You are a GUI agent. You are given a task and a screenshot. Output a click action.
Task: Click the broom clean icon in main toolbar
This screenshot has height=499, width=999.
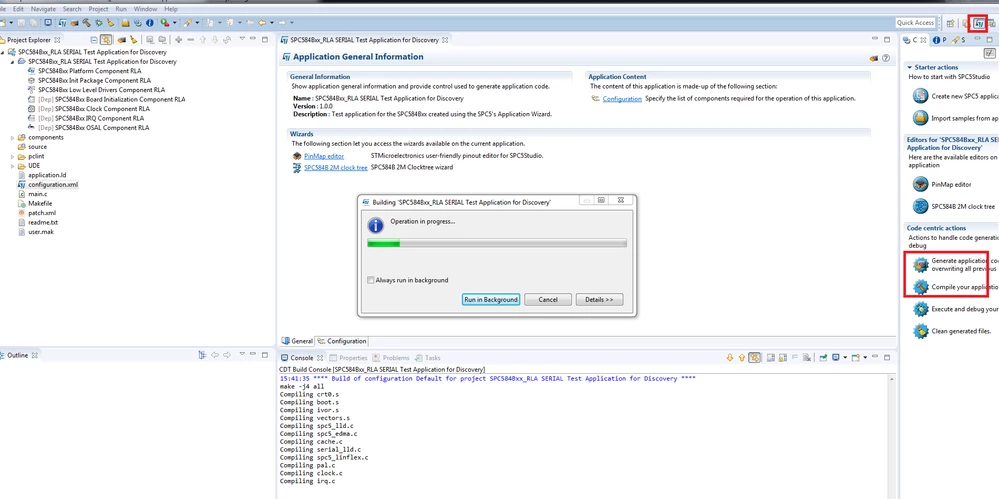(110, 23)
